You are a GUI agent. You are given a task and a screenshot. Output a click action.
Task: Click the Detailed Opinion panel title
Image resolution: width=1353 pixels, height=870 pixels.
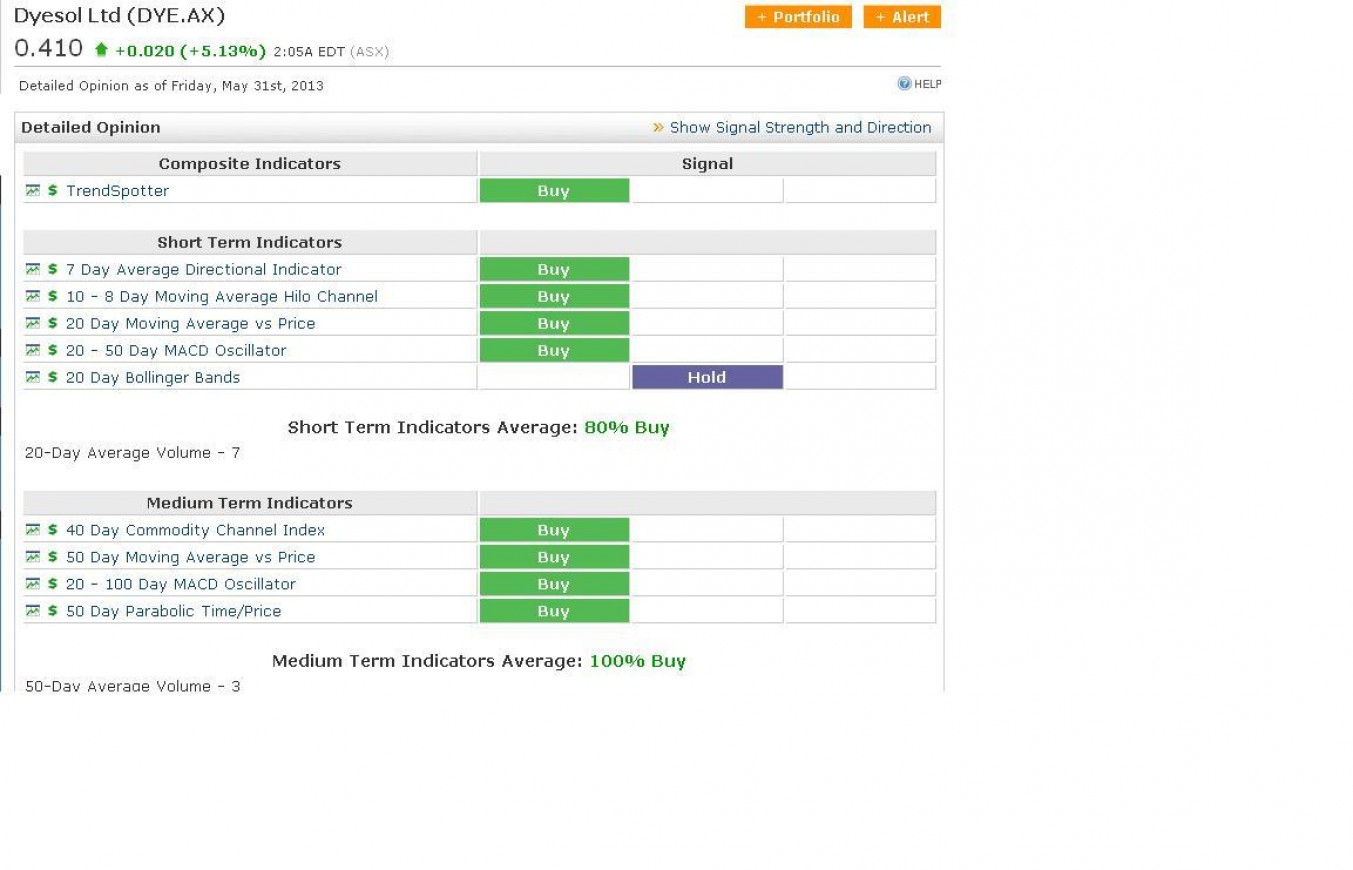(91, 127)
